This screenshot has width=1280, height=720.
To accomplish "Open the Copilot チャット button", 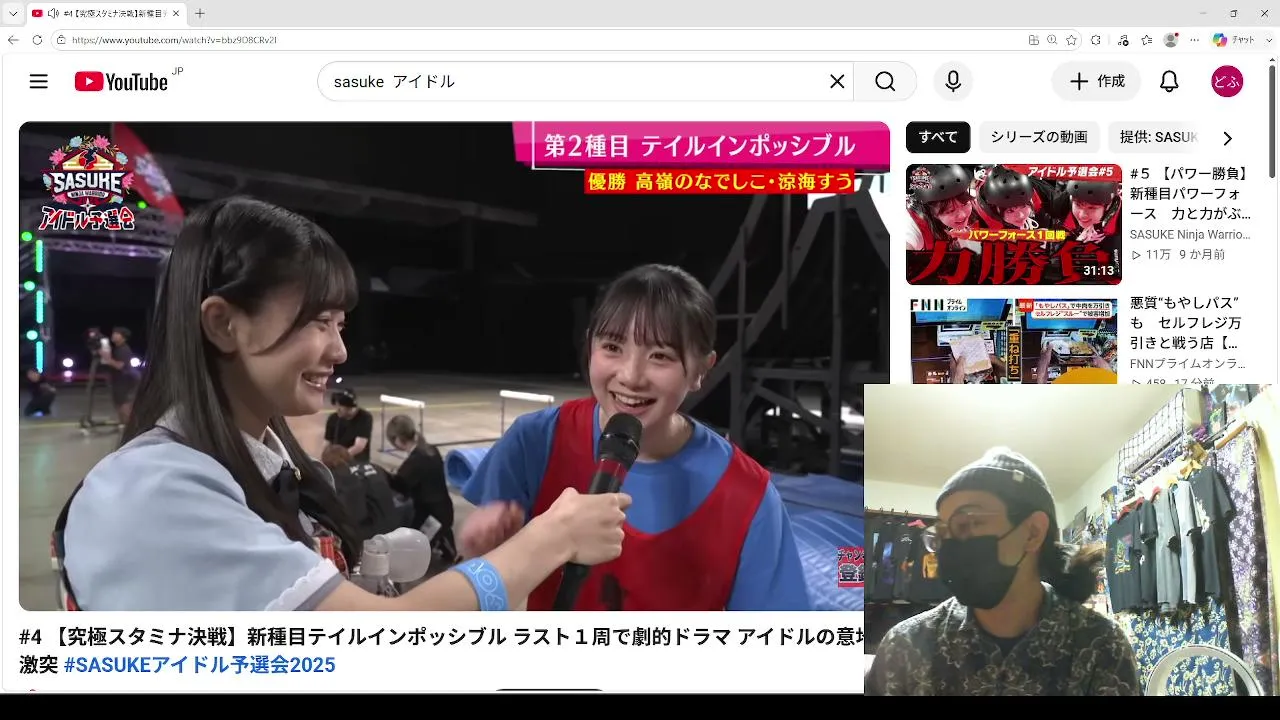I will [x=1233, y=40].
